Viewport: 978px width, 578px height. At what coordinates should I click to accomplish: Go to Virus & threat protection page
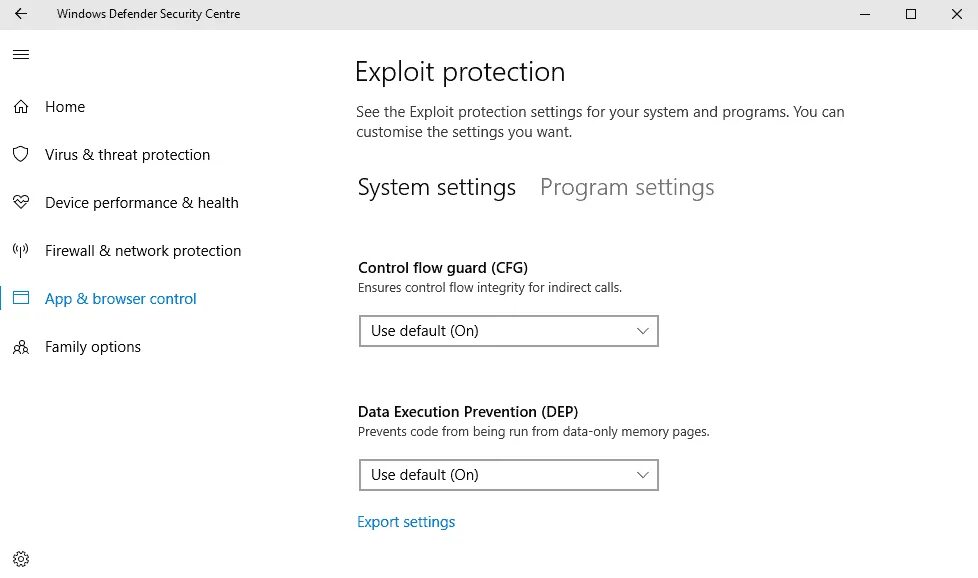tap(127, 155)
